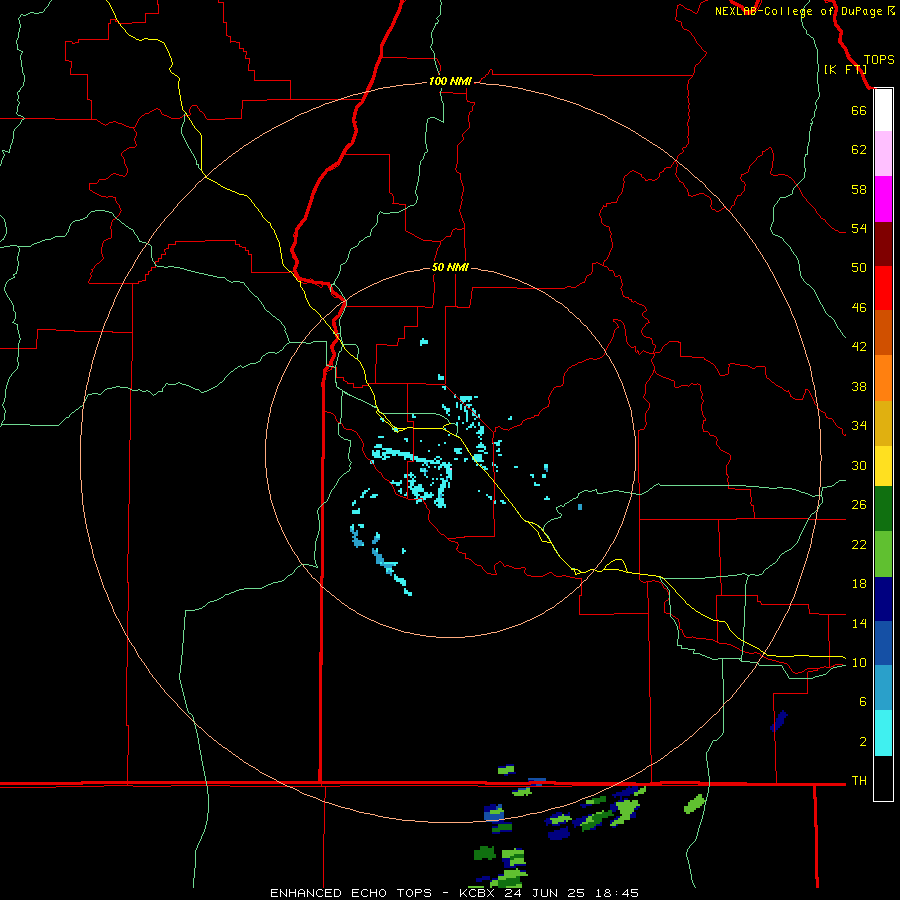Screen dimensions: 900x900
Task: Click the legend value '30'
Action: [x=859, y=465]
